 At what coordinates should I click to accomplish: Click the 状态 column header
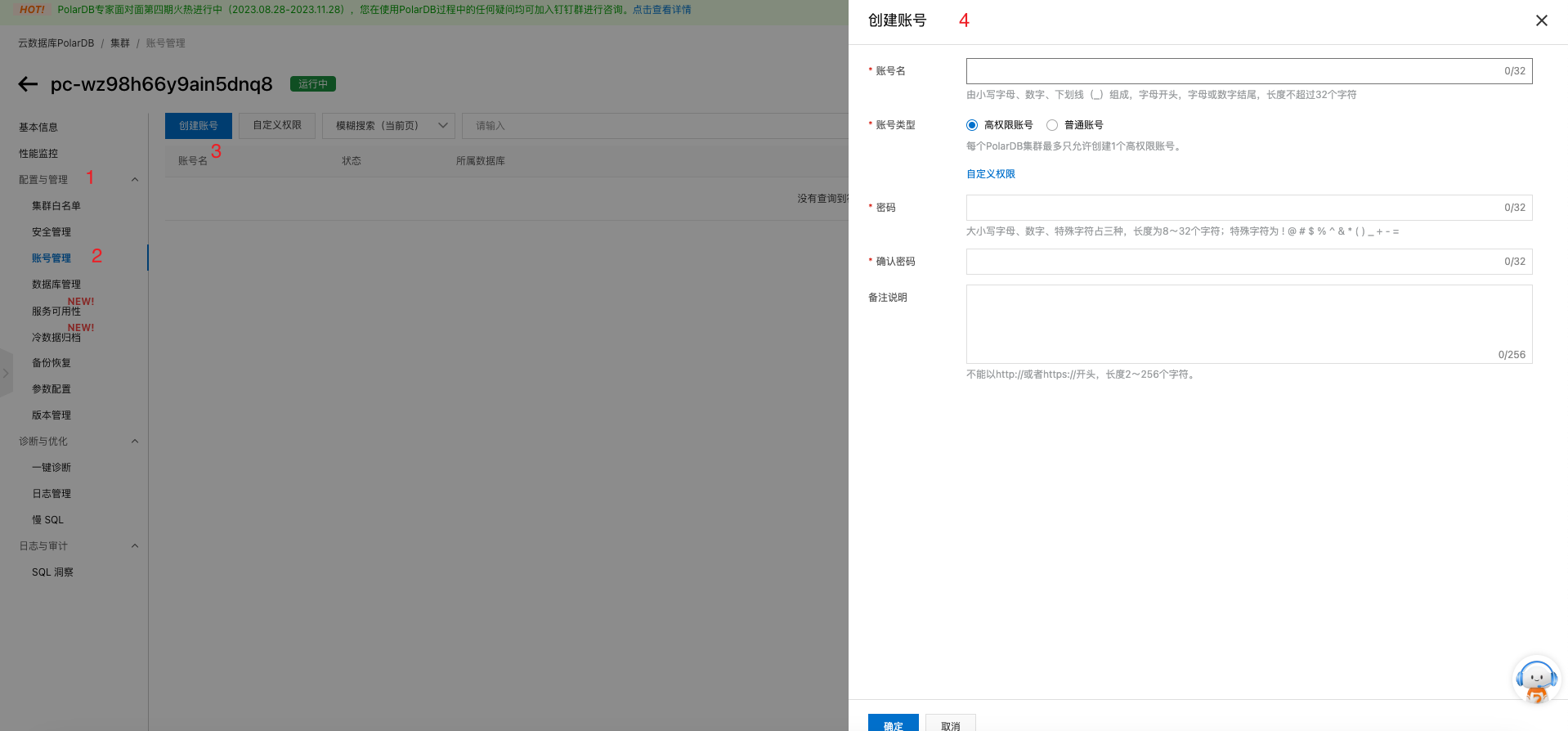tap(352, 161)
